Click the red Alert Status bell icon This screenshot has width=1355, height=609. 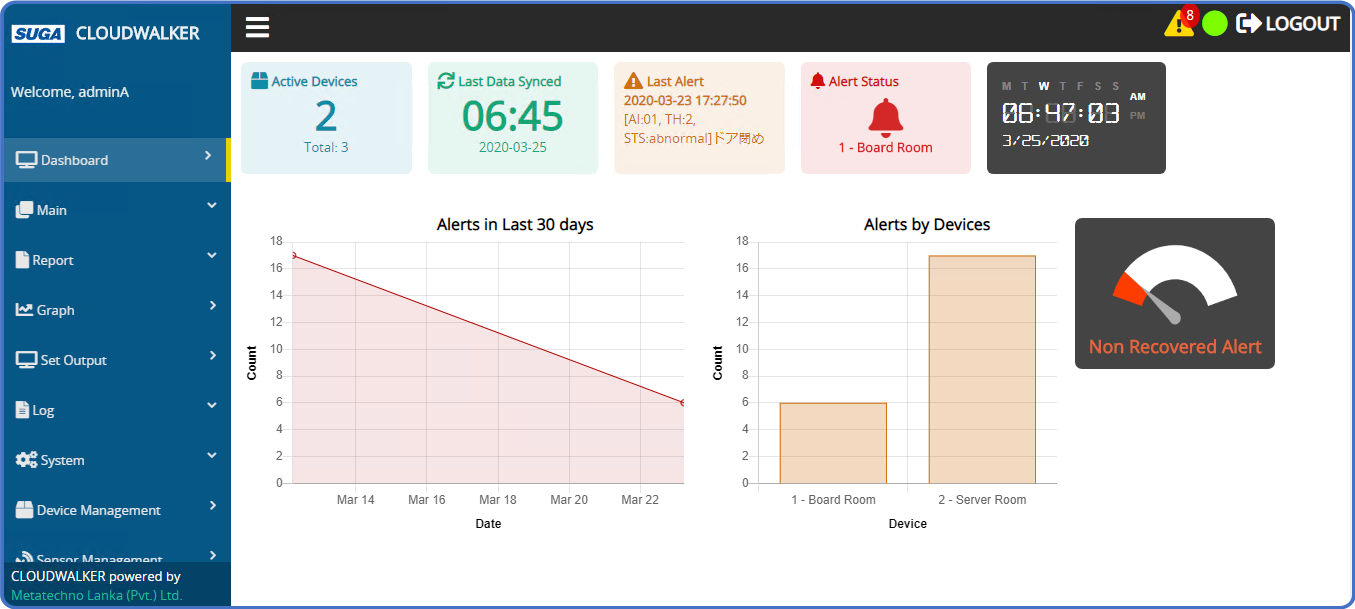tap(885, 117)
